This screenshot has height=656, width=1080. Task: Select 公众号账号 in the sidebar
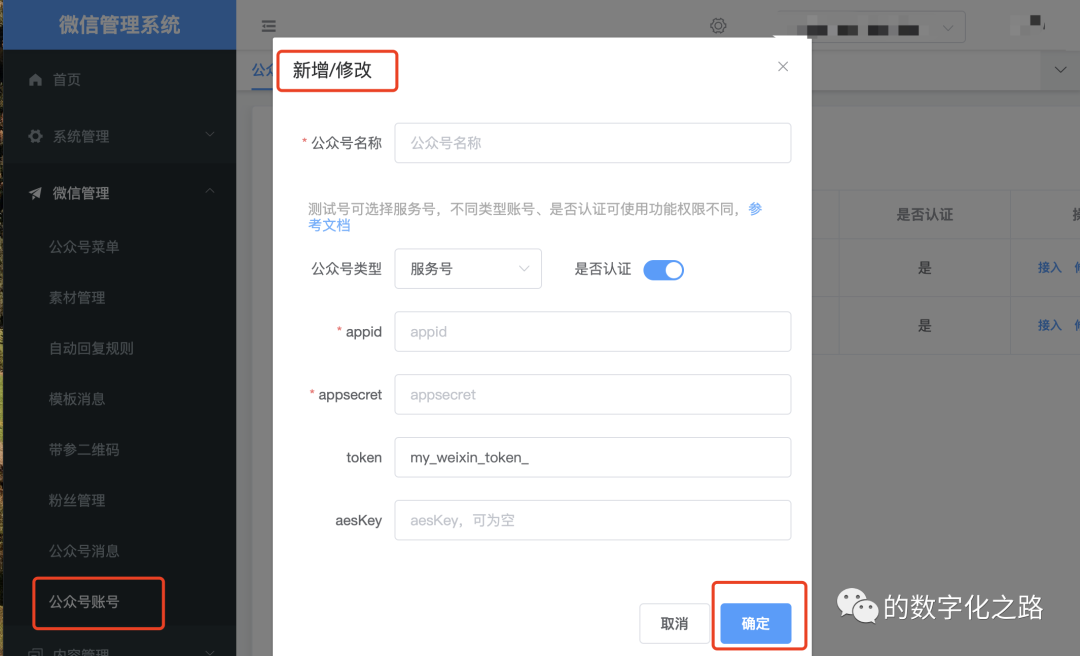[84, 602]
